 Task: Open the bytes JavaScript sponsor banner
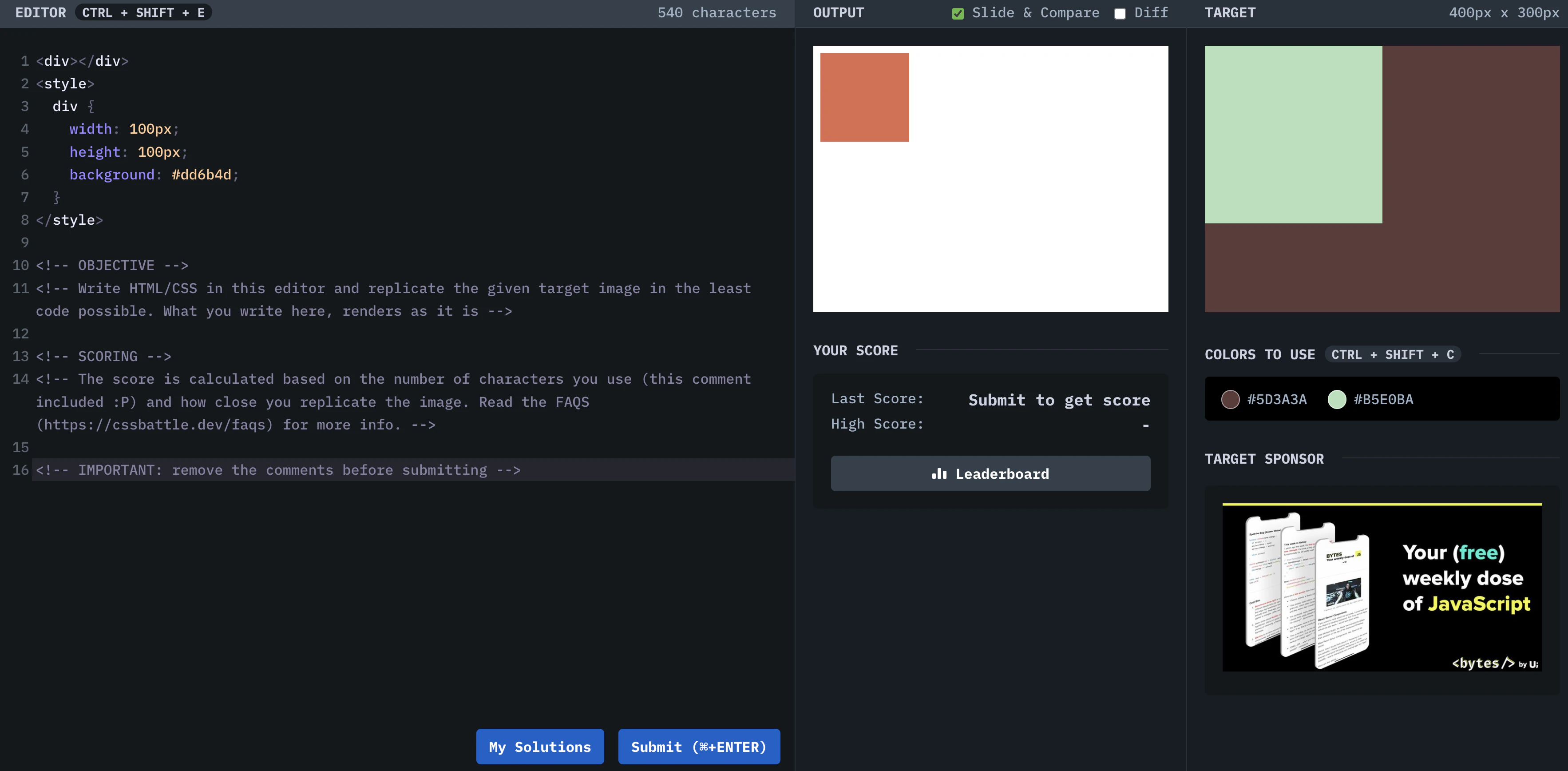pos(1382,587)
